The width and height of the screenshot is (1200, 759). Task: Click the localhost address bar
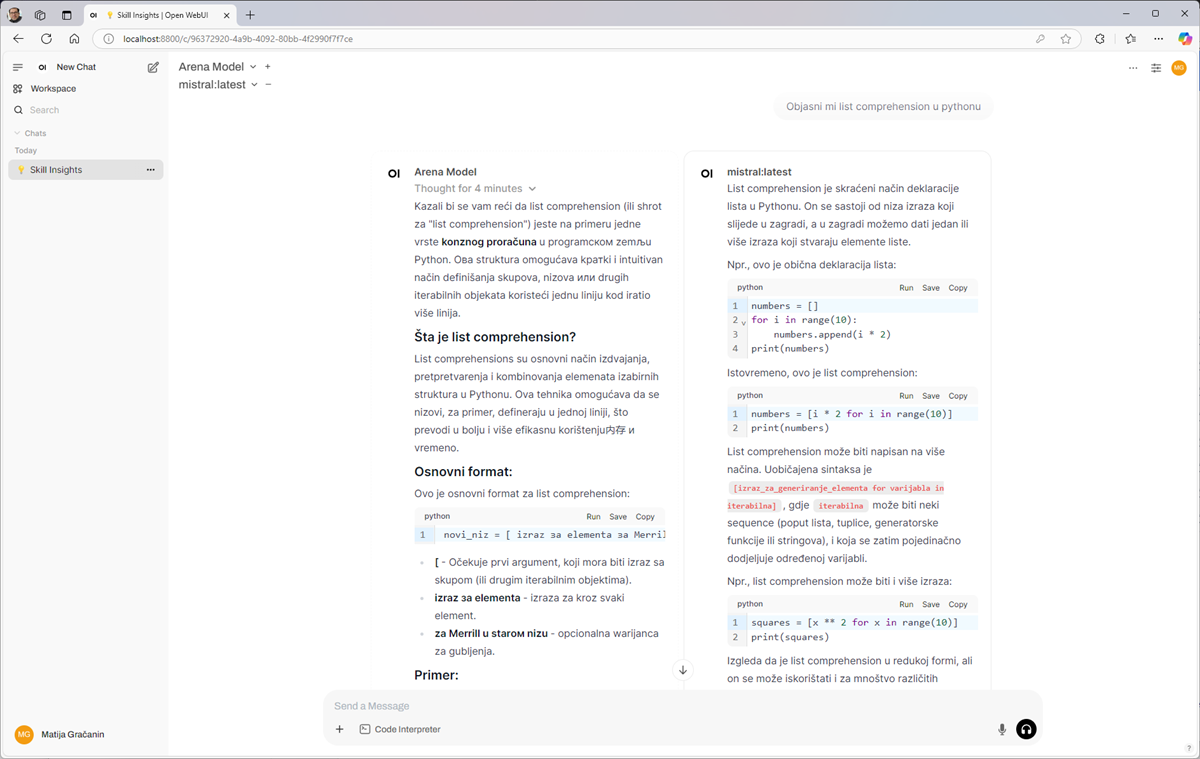tap(570, 39)
